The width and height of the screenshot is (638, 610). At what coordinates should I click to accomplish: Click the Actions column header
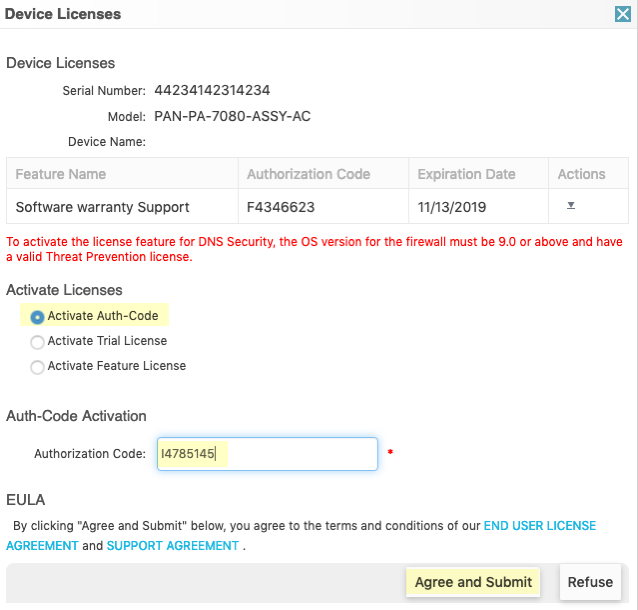click(582, 174)
